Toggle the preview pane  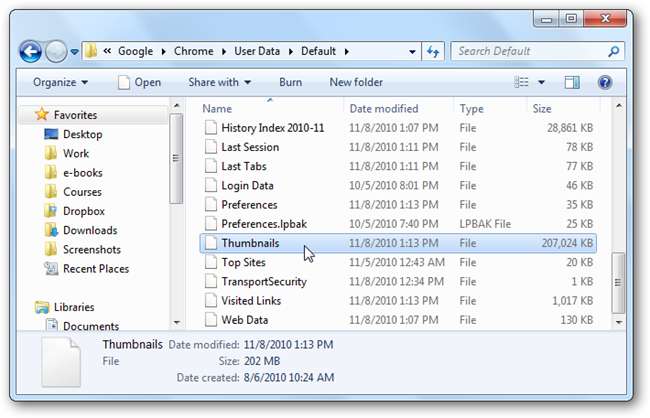pyautogui.click(x=572, y=82)
